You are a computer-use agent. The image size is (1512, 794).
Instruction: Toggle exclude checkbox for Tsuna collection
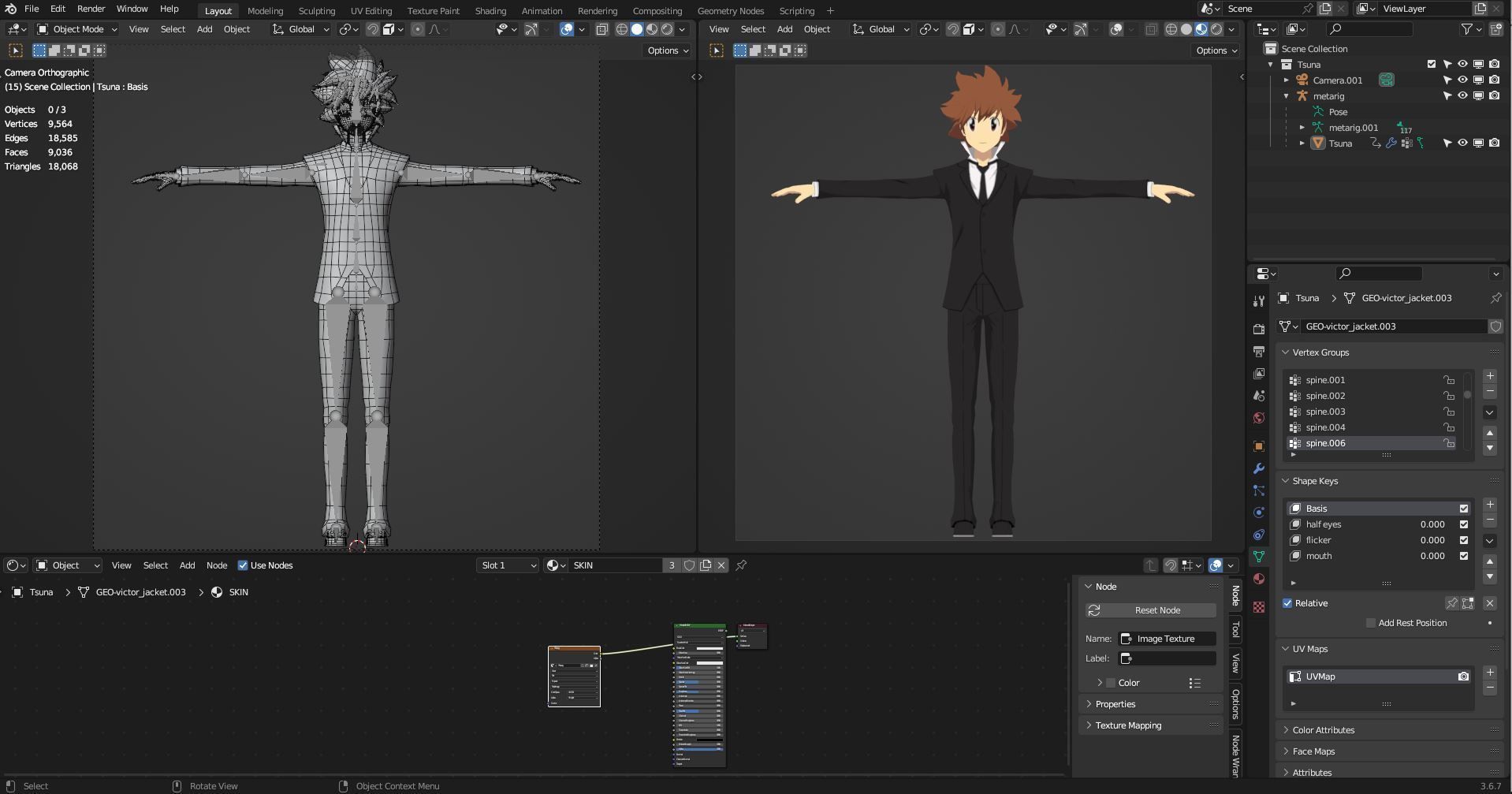tap(1432, 64)
